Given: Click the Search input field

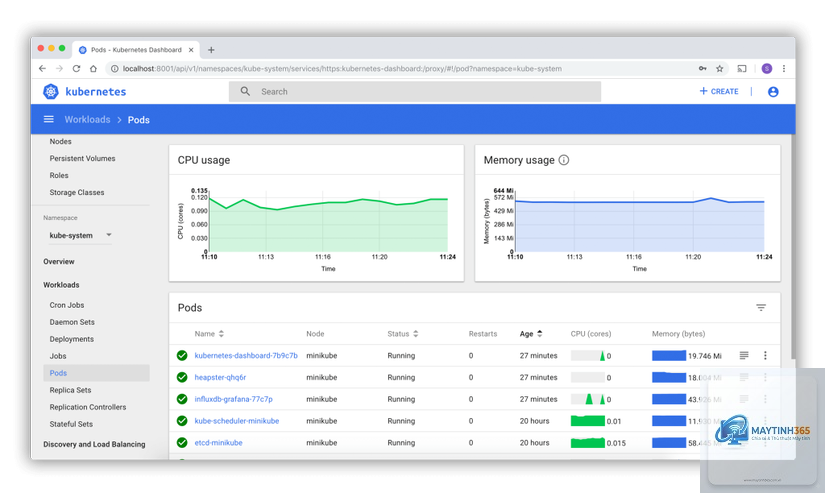Looking at the screenshot, I should tap(415, 92).
